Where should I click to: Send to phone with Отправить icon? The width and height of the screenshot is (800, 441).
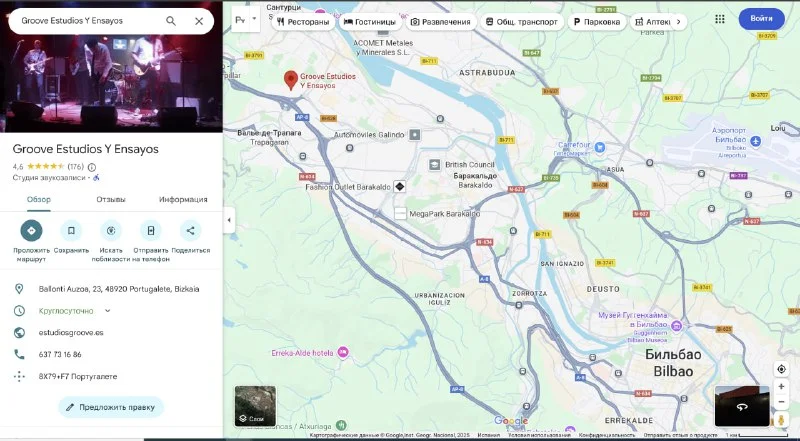coord(151,231)
